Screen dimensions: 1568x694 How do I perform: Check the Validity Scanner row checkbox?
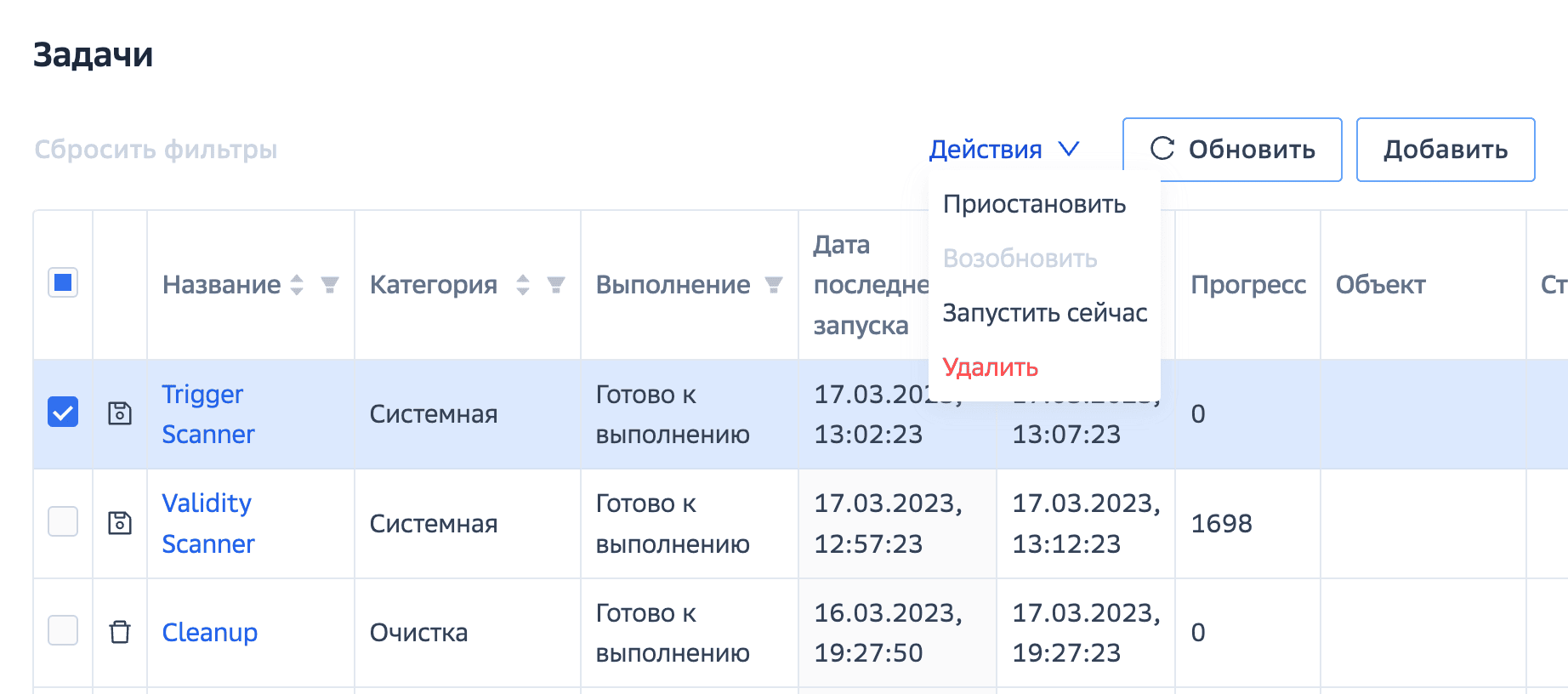[63, 521]
